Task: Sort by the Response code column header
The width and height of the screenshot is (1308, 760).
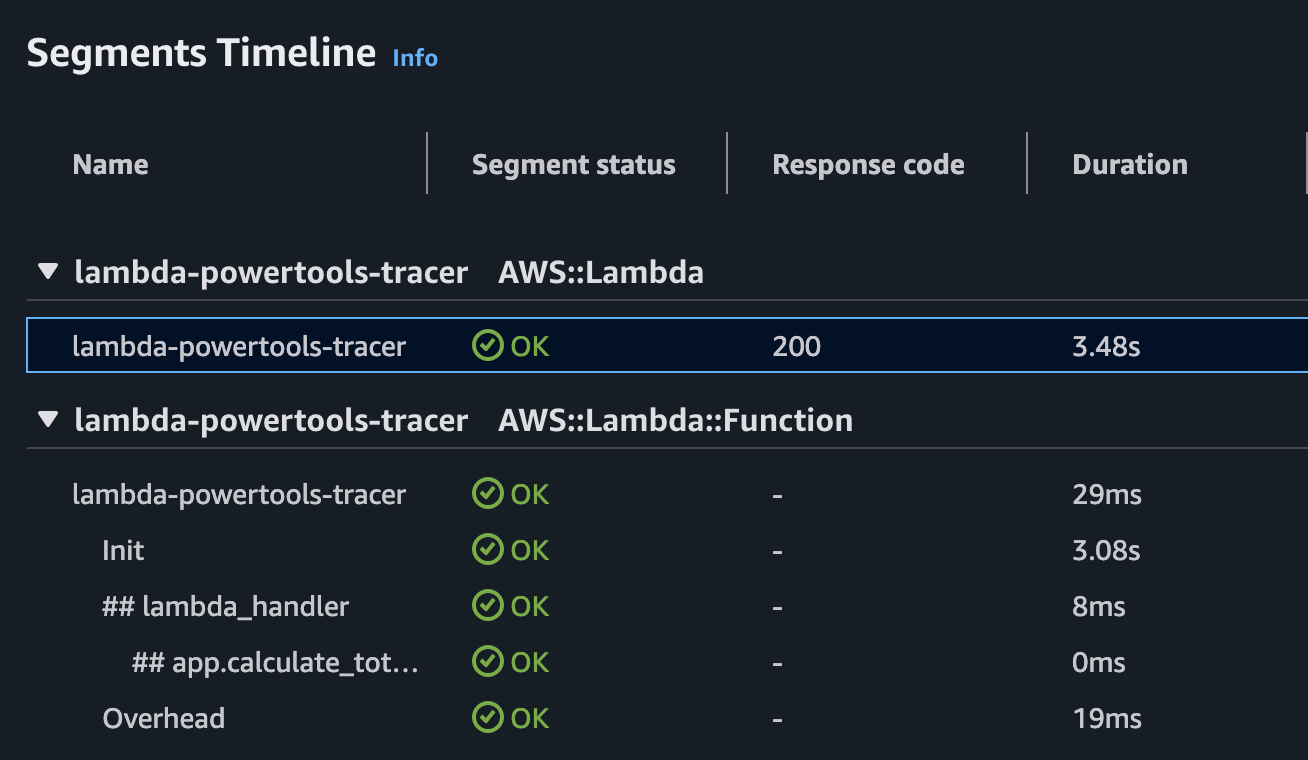Action: pyautogui.click(x=868, y=164)
